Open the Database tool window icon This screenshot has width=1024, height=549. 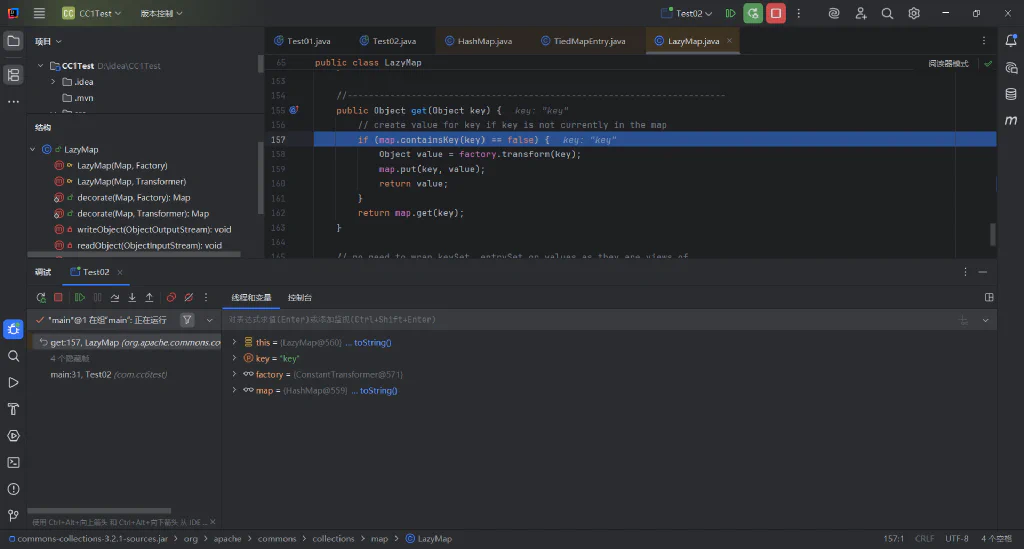tap(1011, 94)
